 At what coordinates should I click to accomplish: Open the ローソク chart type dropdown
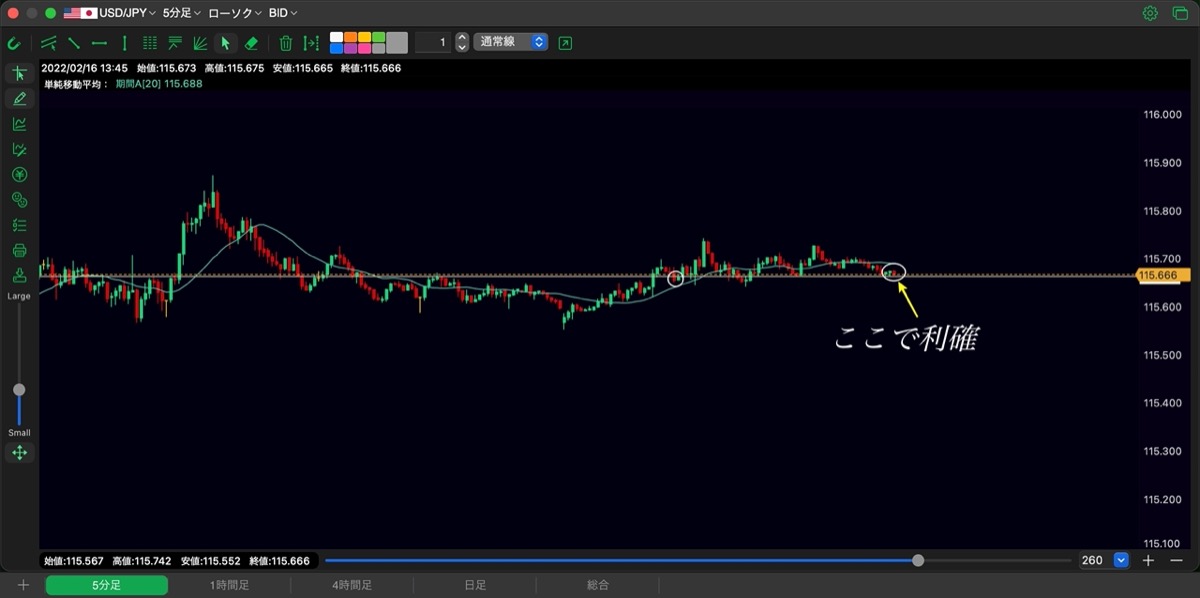235,13
